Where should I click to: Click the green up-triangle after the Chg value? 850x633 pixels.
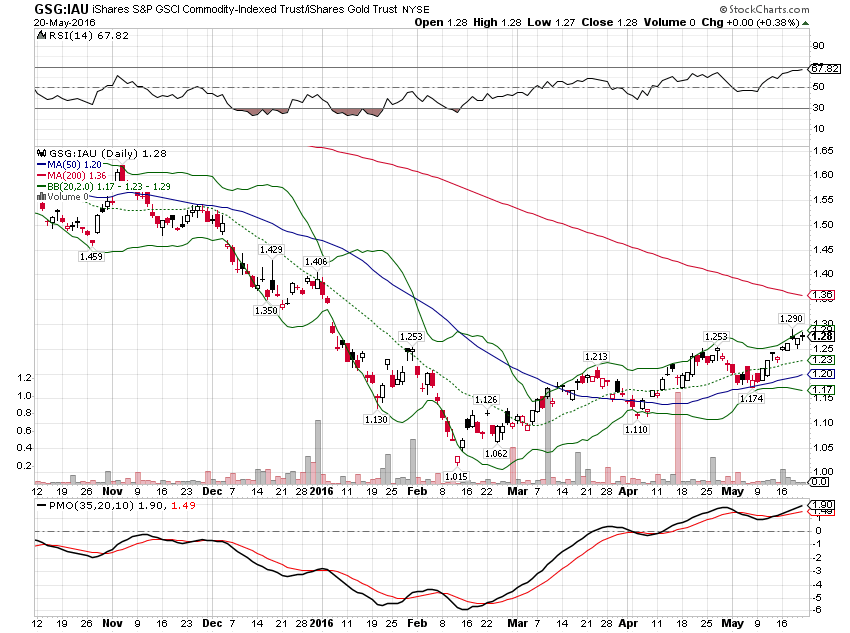[806, 23]
